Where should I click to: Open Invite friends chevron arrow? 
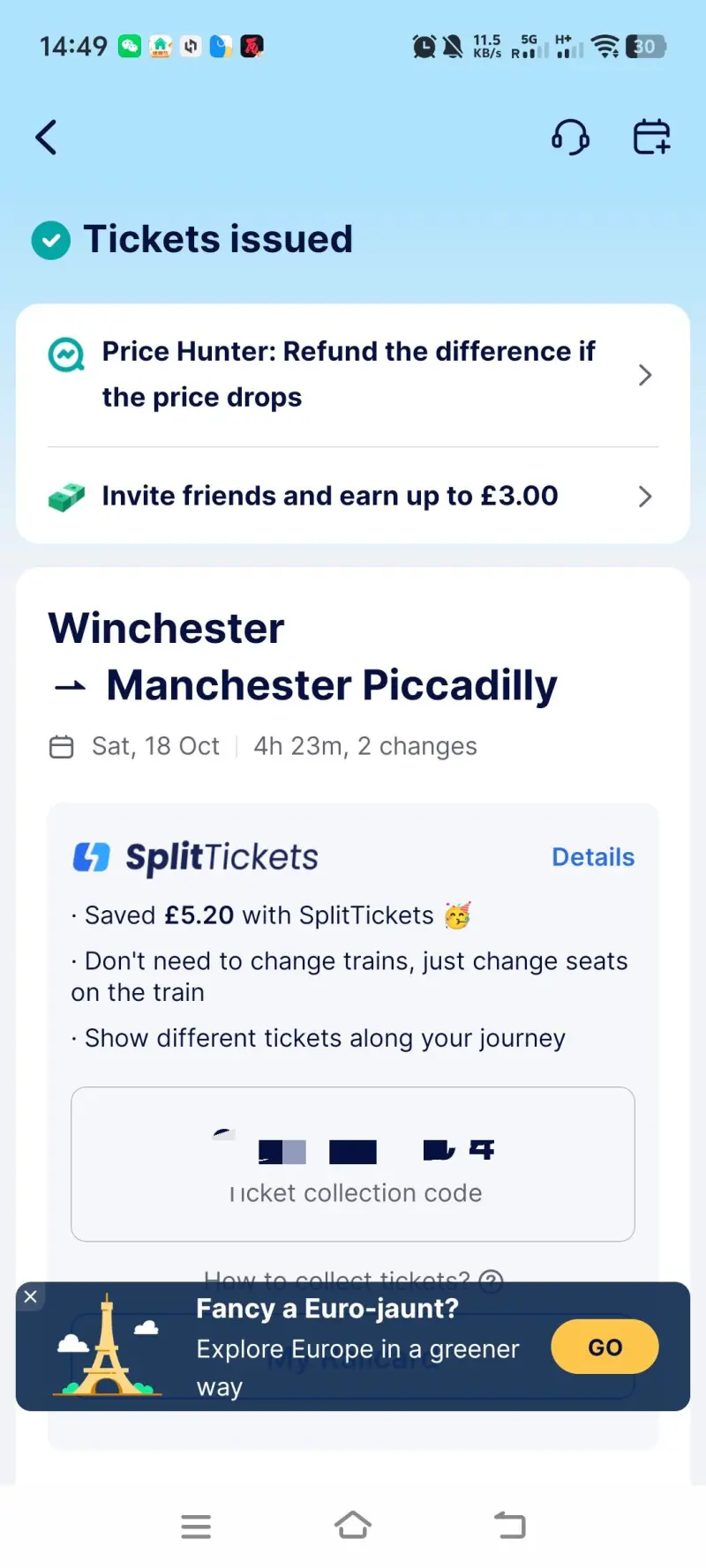pos(645,497)
